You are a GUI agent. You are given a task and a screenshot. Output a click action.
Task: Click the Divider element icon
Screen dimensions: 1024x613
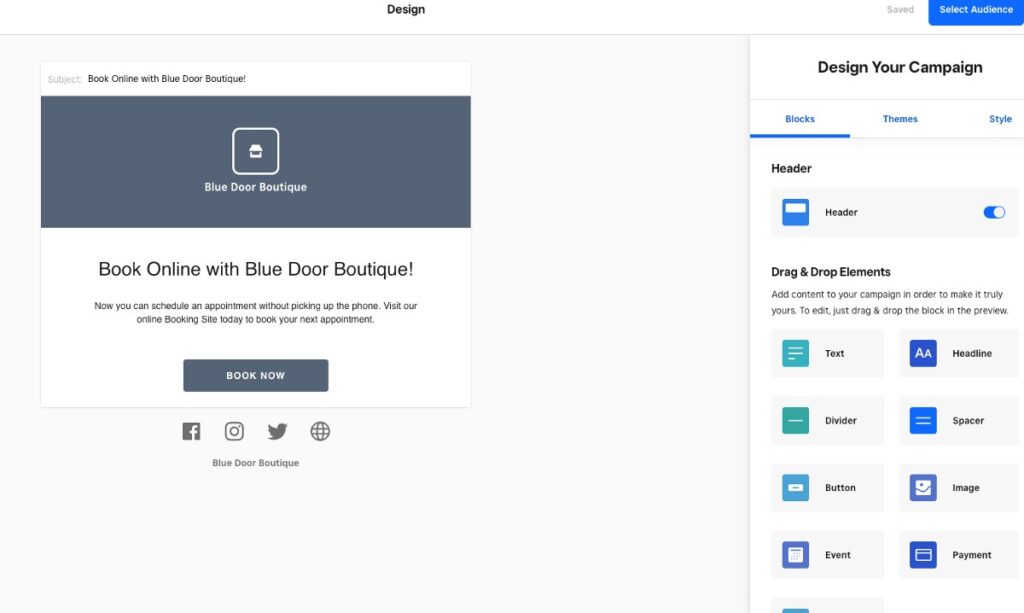(x=795, y=420)
